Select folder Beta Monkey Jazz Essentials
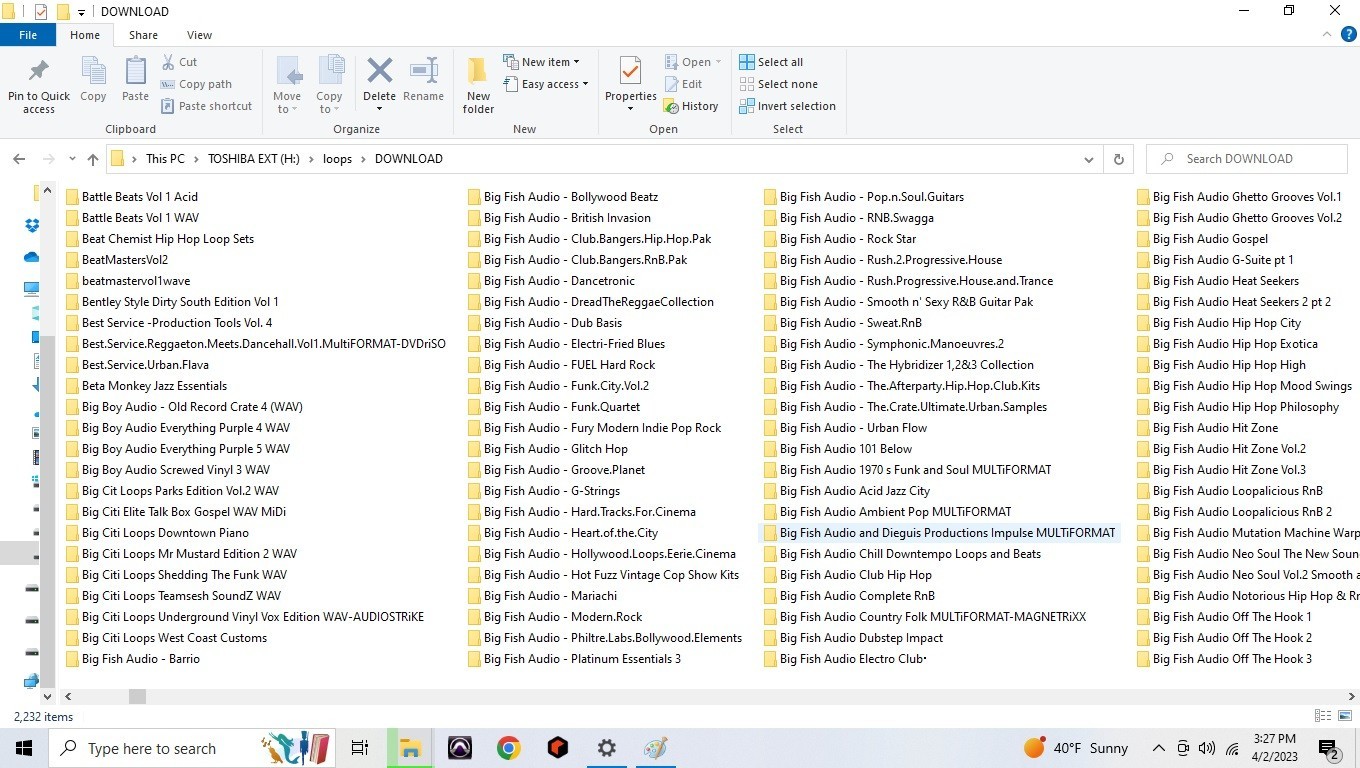This screenshot has width=1360, height=768. point(154,386)
